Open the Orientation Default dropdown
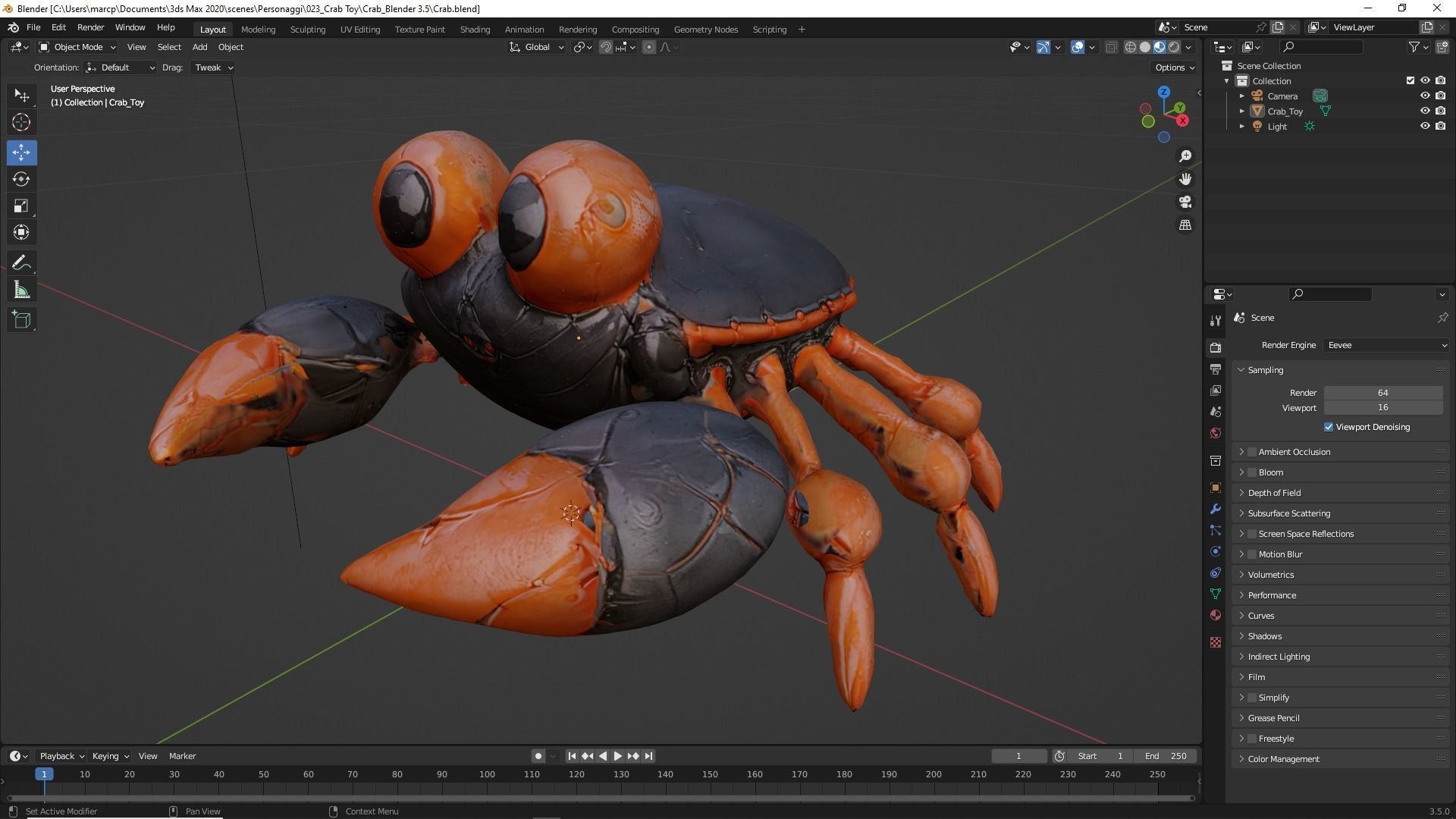 (x=120, y=67)
